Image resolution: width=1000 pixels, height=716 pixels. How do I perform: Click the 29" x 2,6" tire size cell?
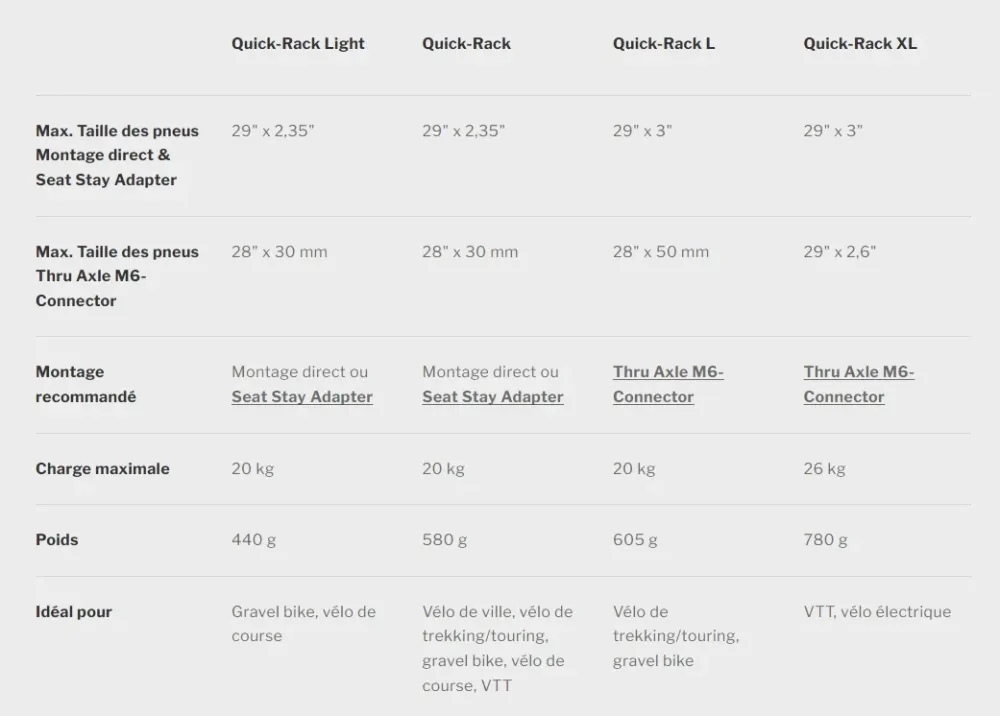pyautogui.click(x=839, y=252)
